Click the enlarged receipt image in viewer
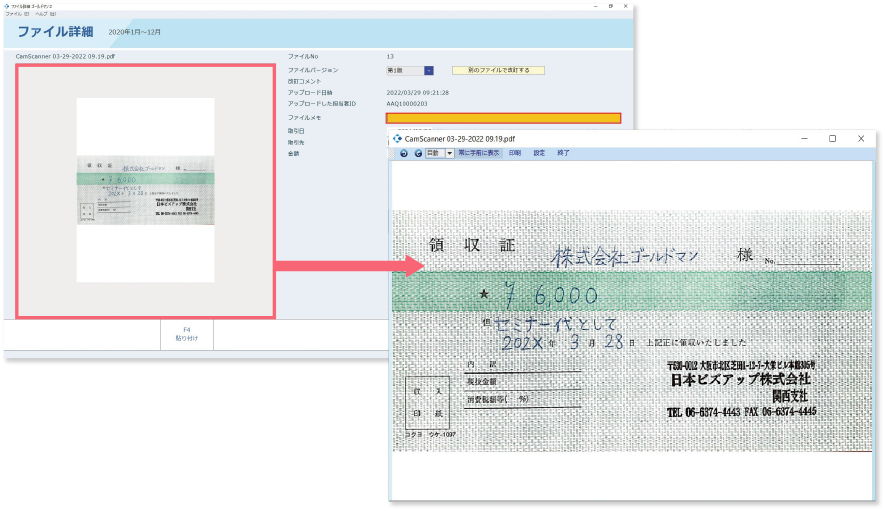Screen dimensions: 885x511 (x=632, y=331)
